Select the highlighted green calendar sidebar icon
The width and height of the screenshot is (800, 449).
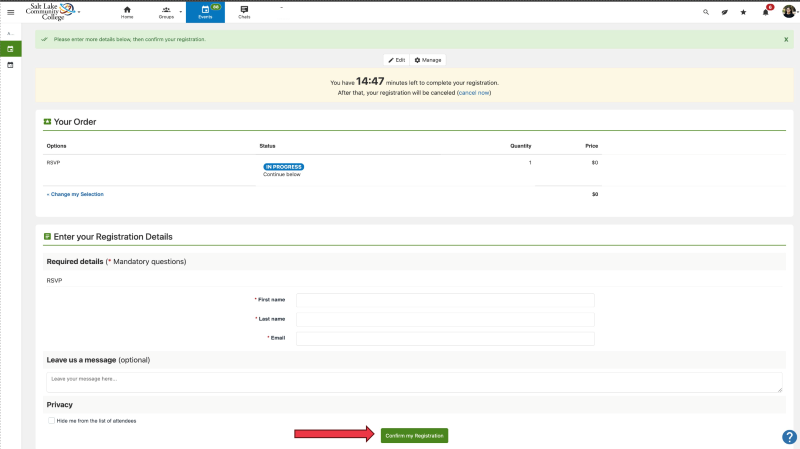(x=10, y=48)
